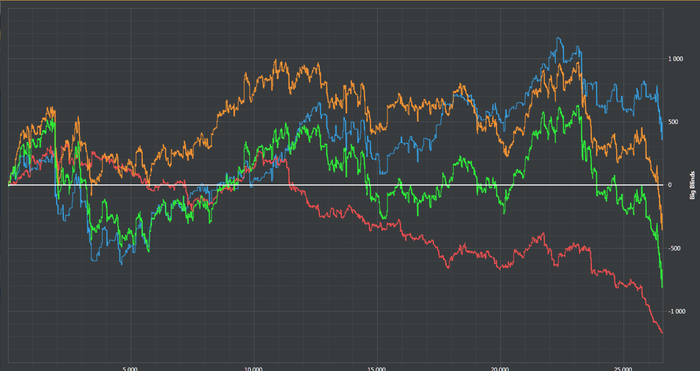Click the "25,000" x-axis label
This screenshot has width=700, height=371.
(623, 368)
